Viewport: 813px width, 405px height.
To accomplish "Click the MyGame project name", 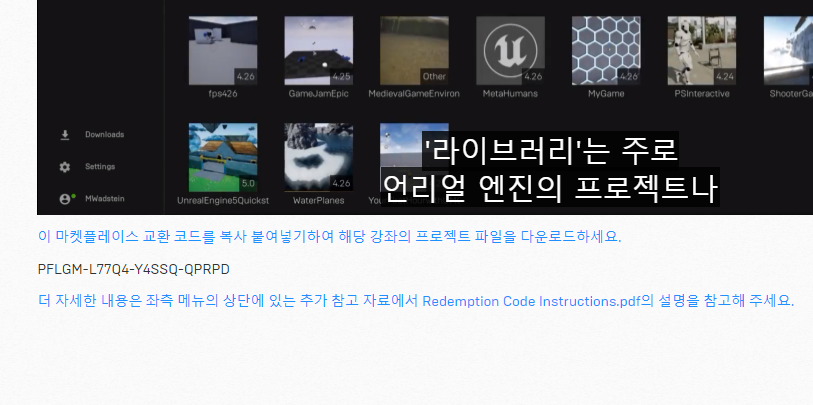I will tap(606, 94).
